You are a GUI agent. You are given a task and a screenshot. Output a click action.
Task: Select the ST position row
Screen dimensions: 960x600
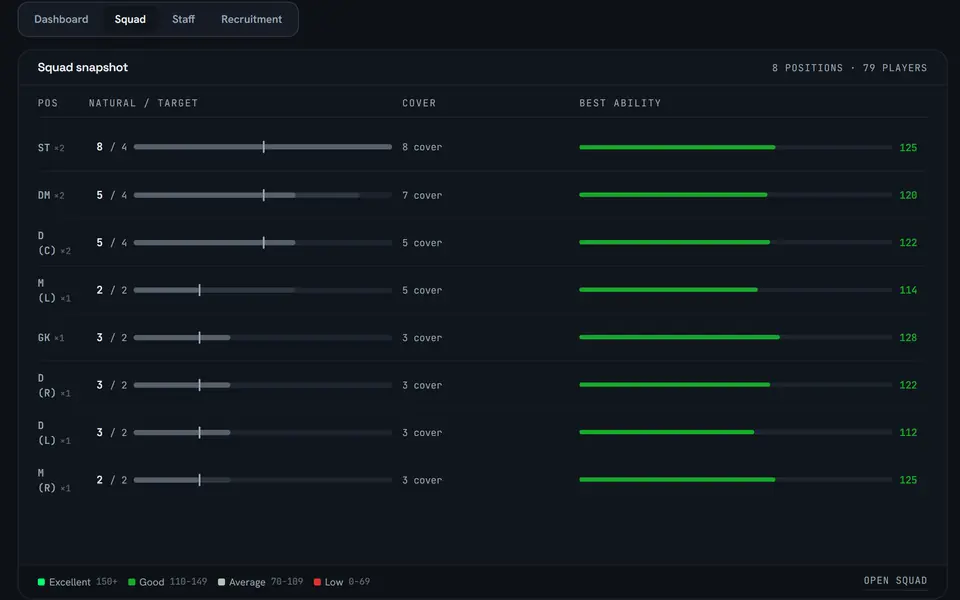pos(482,147)
